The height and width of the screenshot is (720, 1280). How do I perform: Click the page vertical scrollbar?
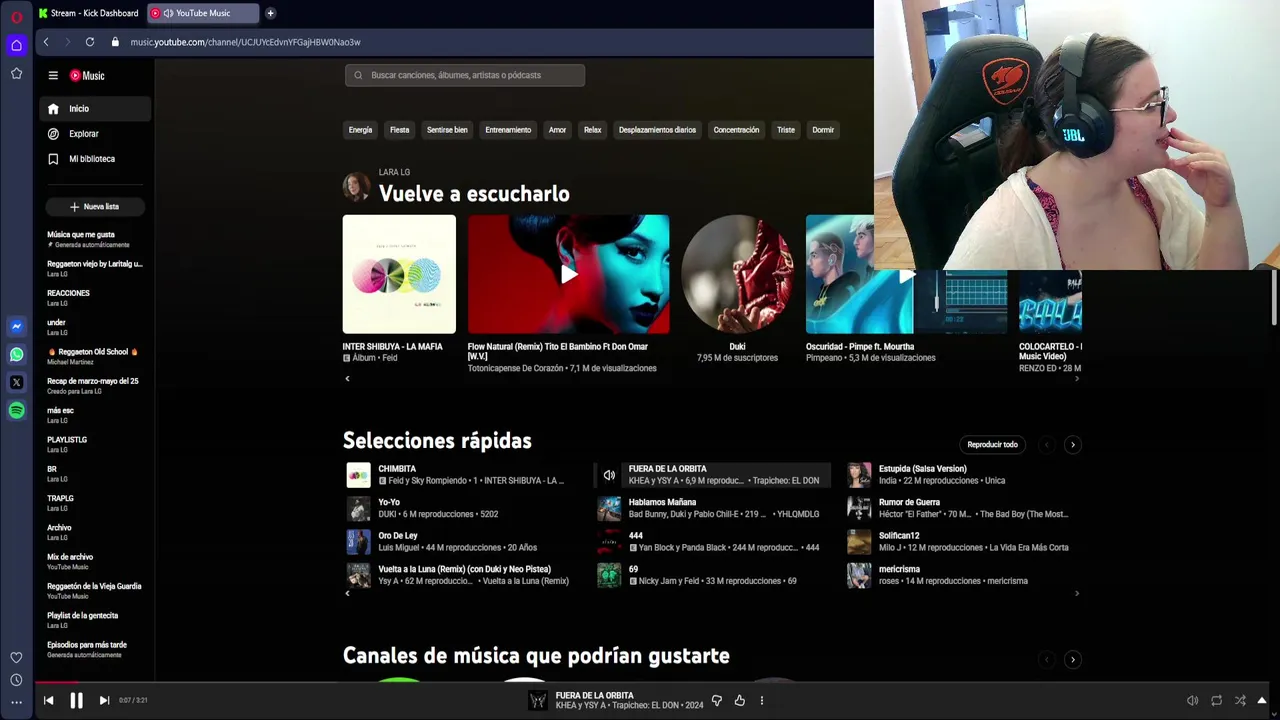pyautogui.click(x=1274, y=300)
